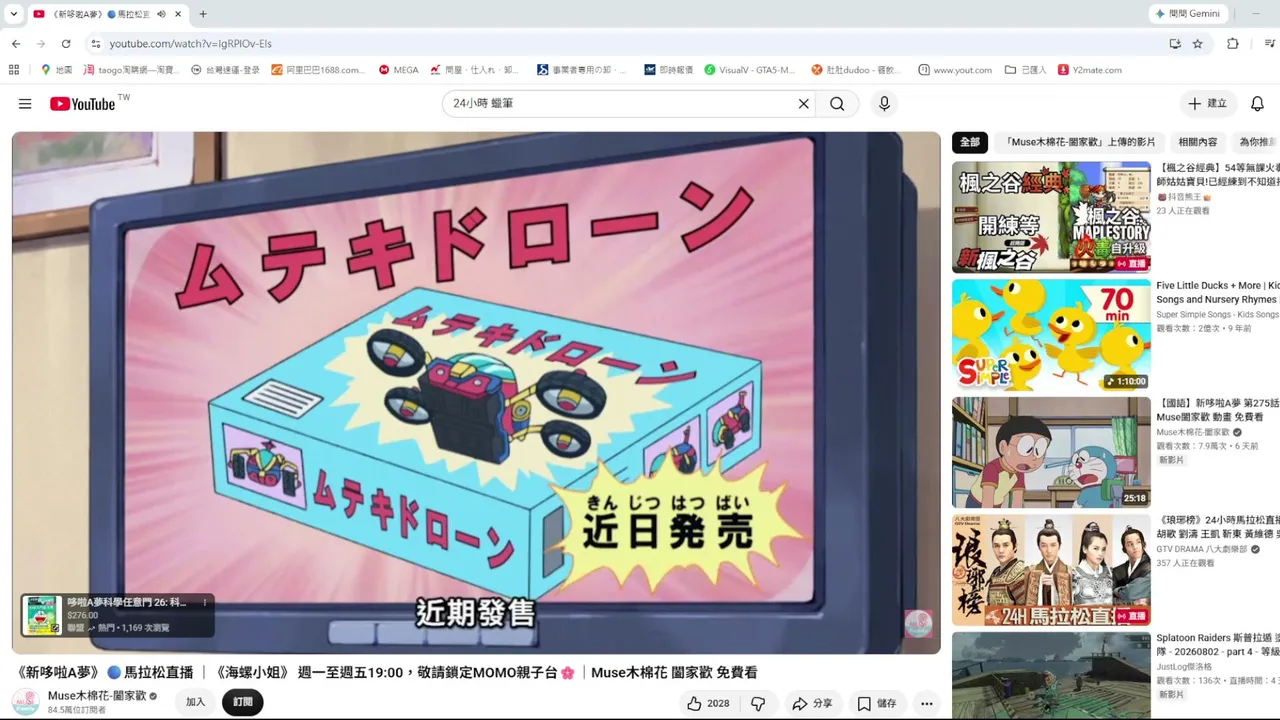Viewport: 1280px width, 720px height.
Task: Open the VisualV - GTA5 bookmark
Action: [749, 70]
